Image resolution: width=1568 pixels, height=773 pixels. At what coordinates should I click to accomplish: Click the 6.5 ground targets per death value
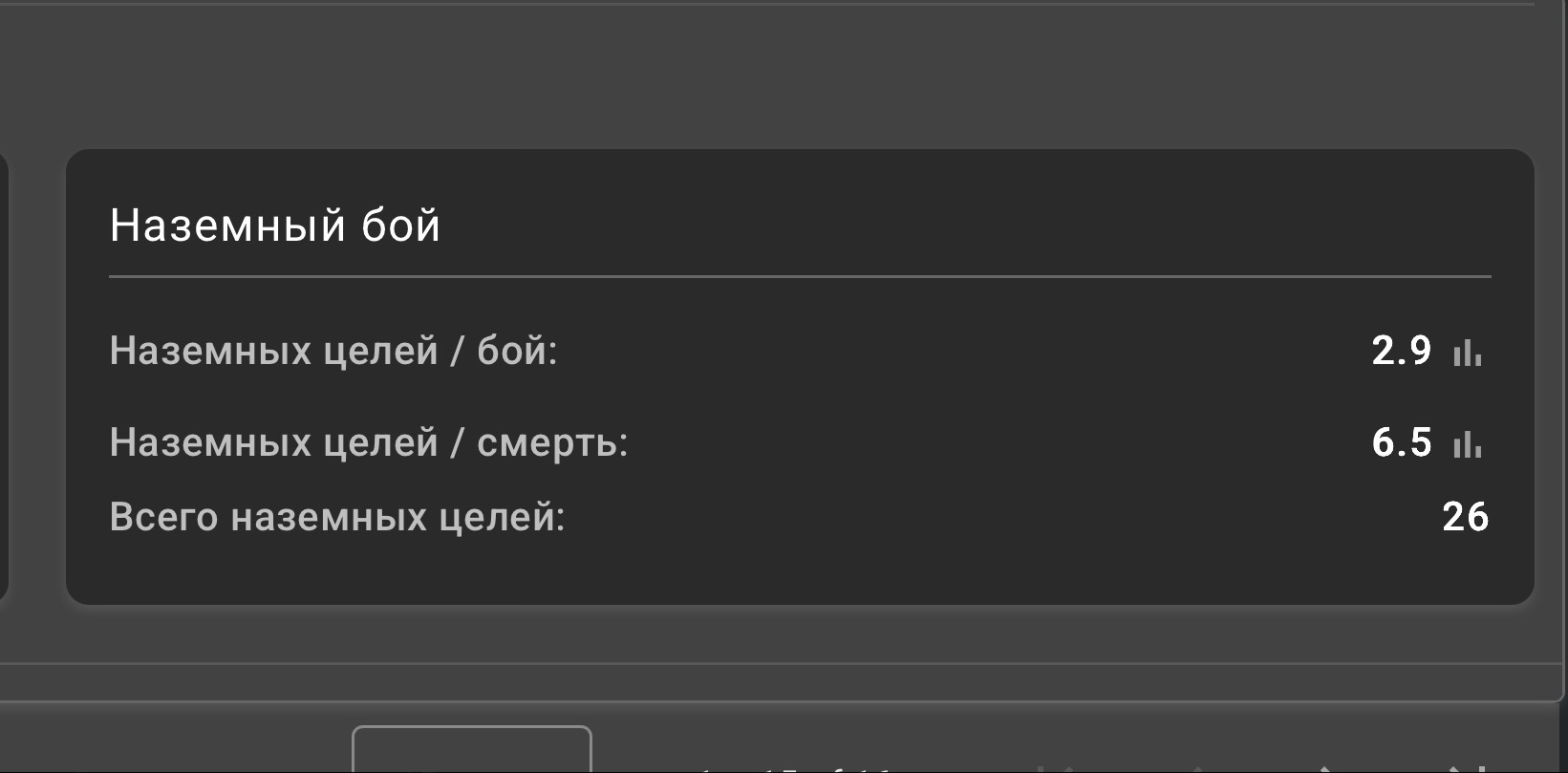[x=1401, y=443]
